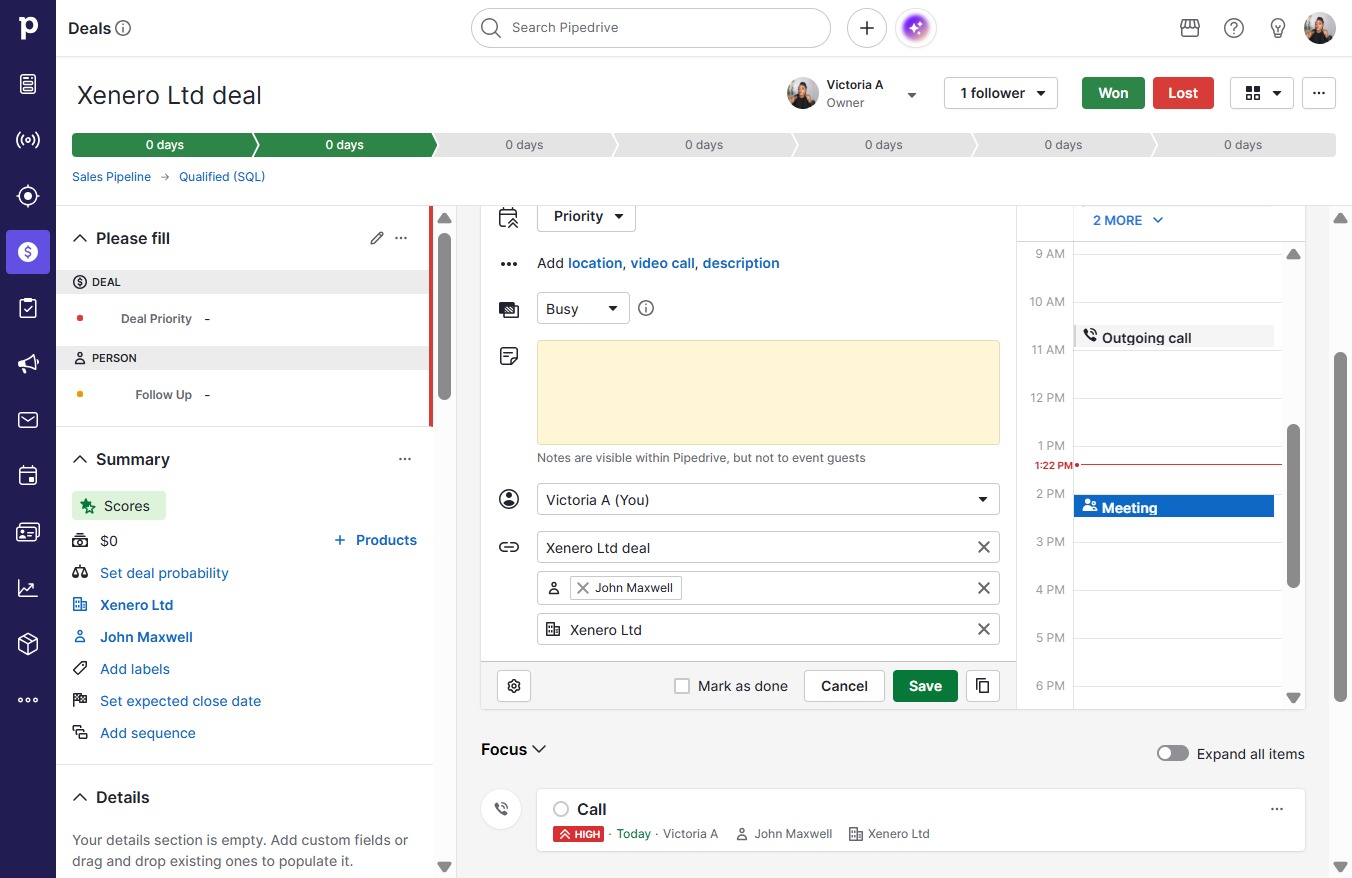Click the duplicate activity copy icon

(x=983, y=686)
